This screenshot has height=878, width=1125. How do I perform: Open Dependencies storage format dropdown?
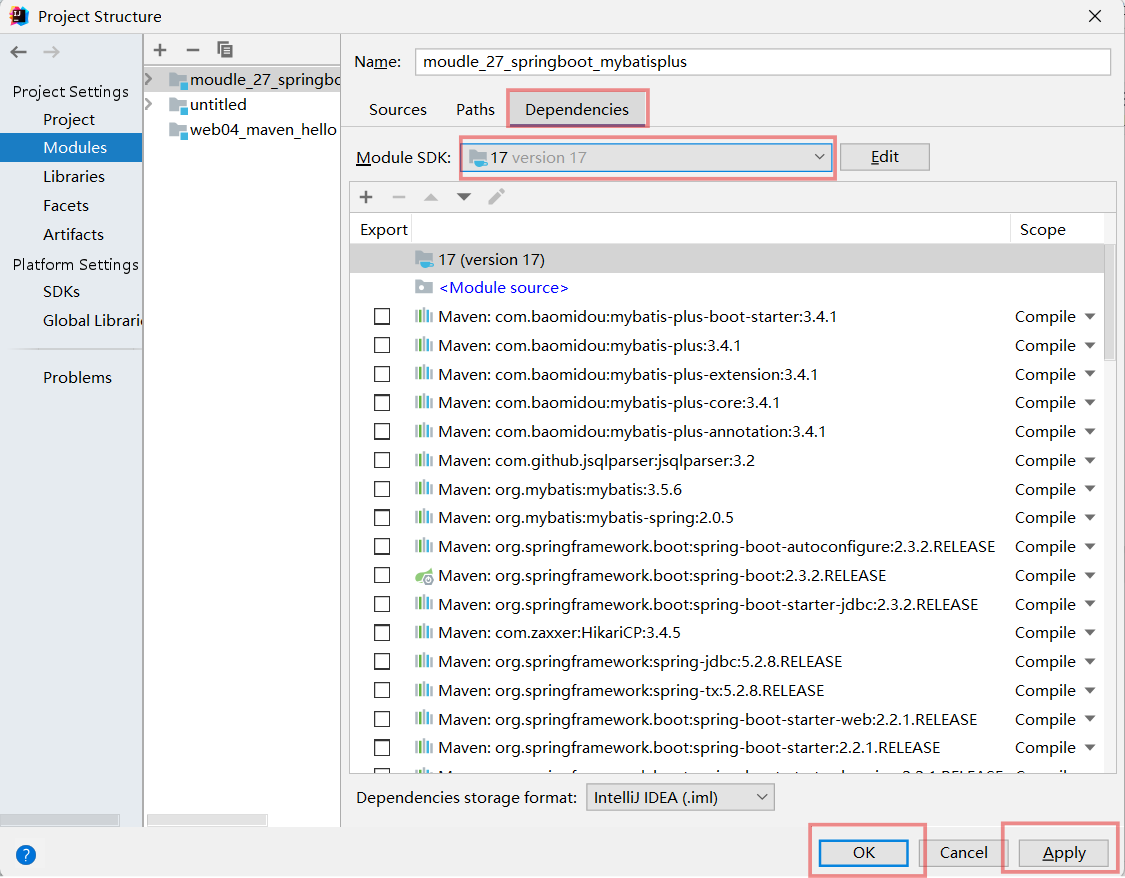679,798
